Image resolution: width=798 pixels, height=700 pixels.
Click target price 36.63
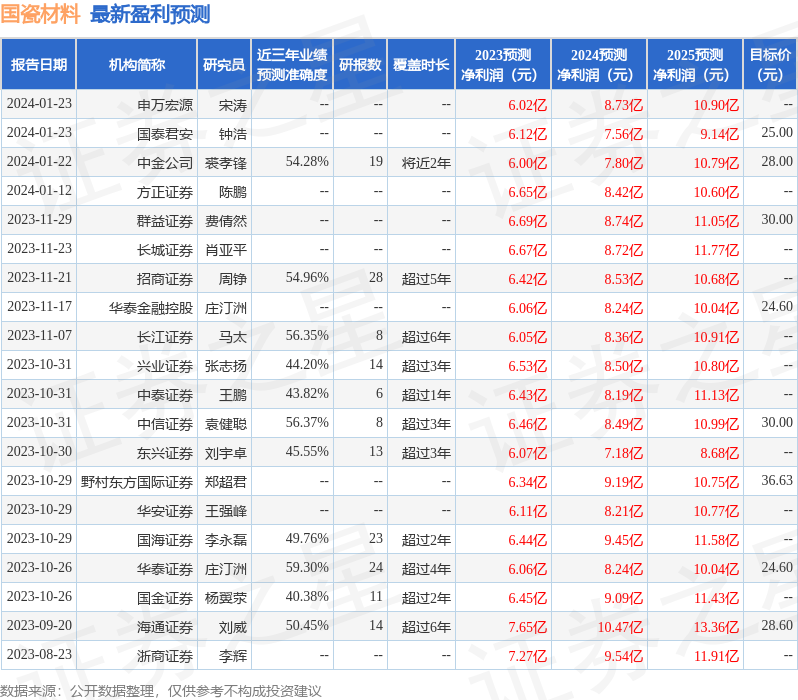777,481
